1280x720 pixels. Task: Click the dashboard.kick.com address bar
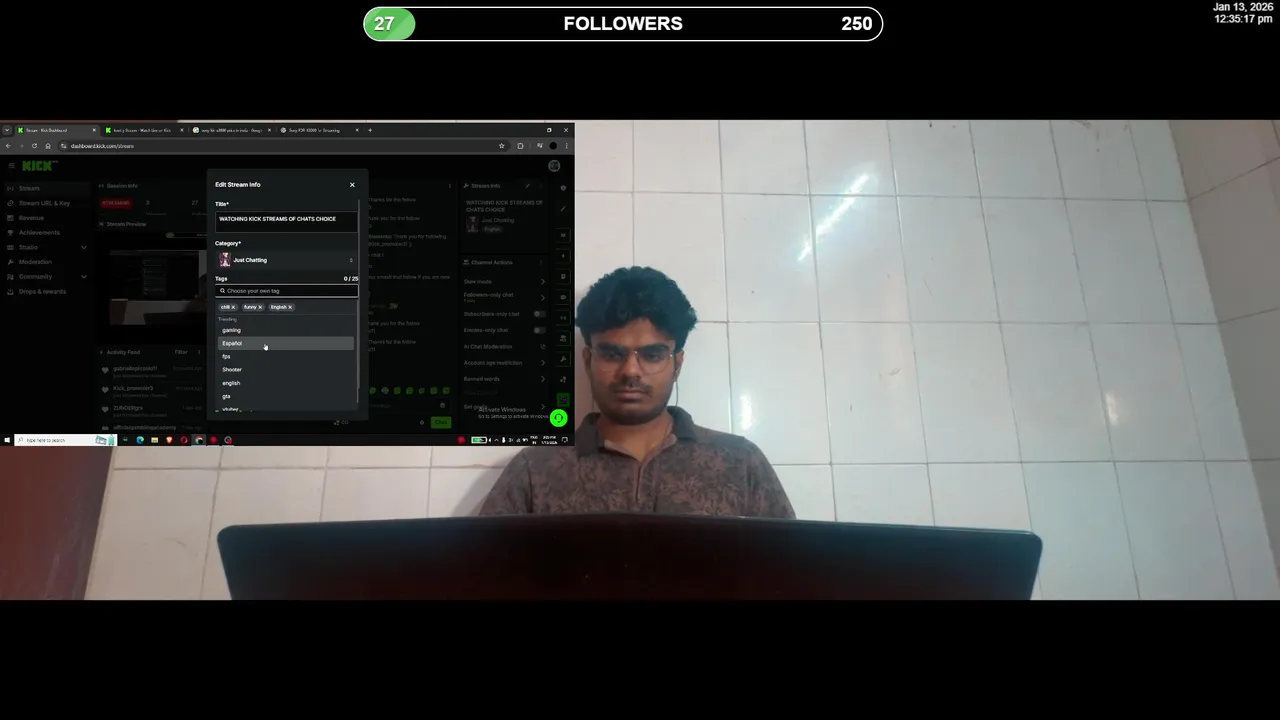(280, 146)
